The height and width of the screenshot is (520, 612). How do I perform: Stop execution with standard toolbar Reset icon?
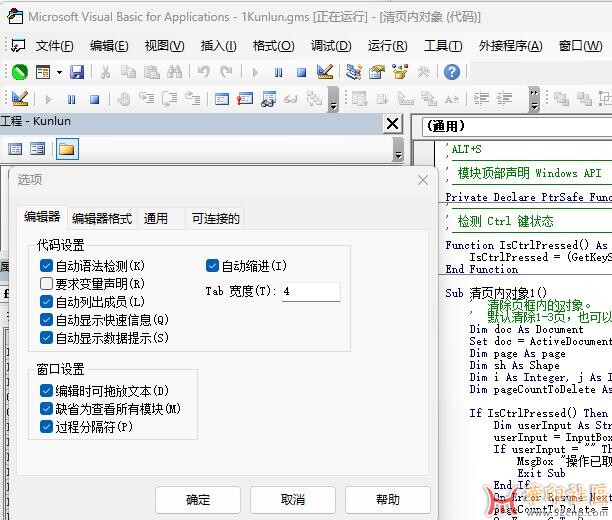pyautogui.click(x=301, y=73)
